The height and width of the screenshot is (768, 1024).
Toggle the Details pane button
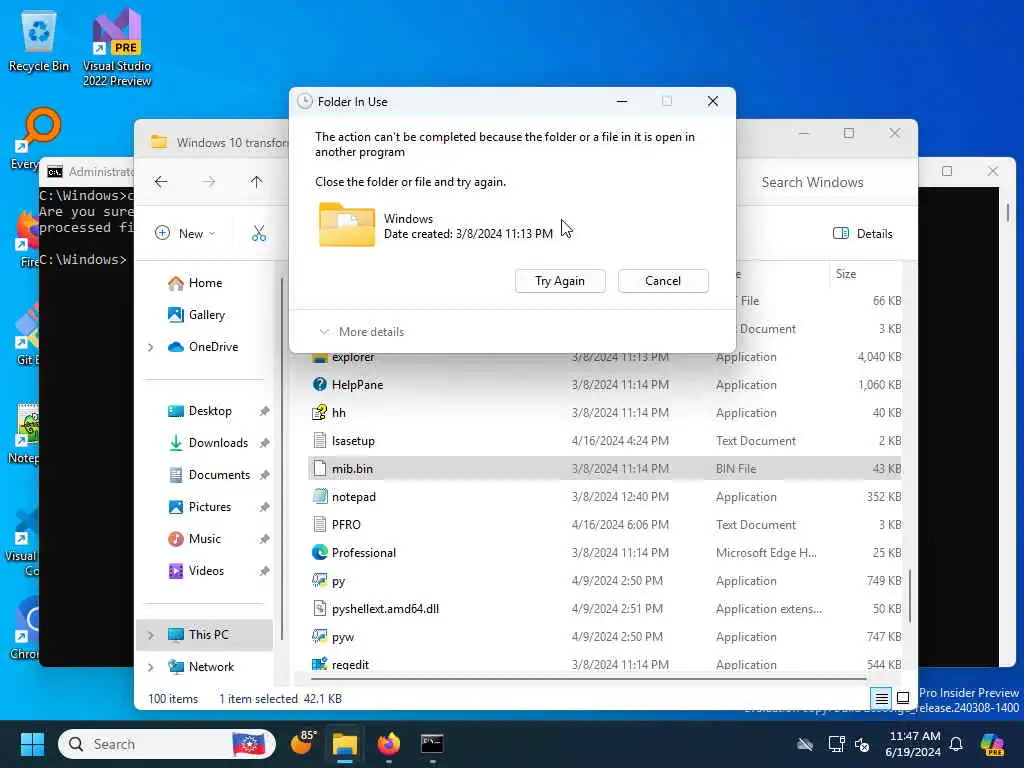tap(863, 233)
